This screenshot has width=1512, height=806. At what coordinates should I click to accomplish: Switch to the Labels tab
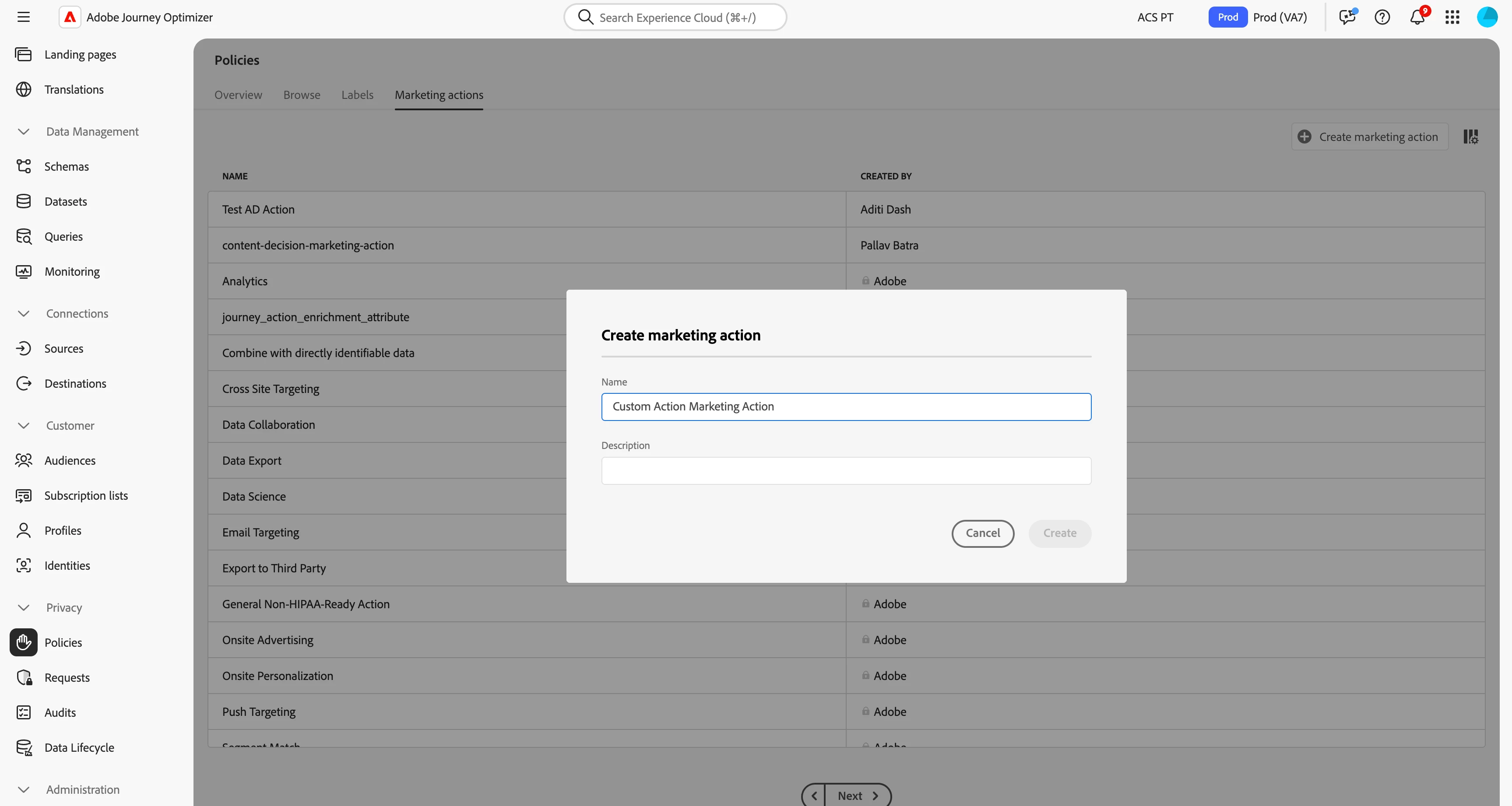click(357, 95)
